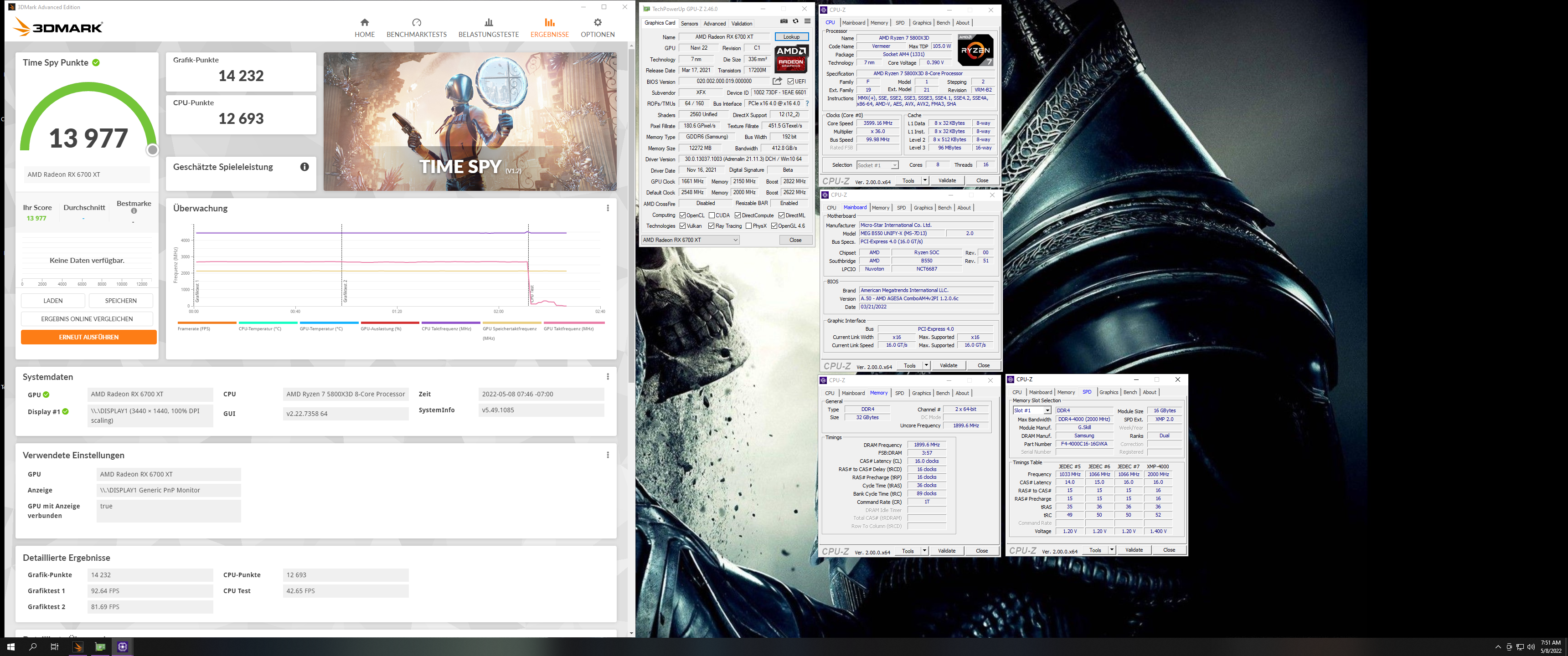
Task: Switch to CPU-Z via taskbar icon
Action: pos(122,647)
